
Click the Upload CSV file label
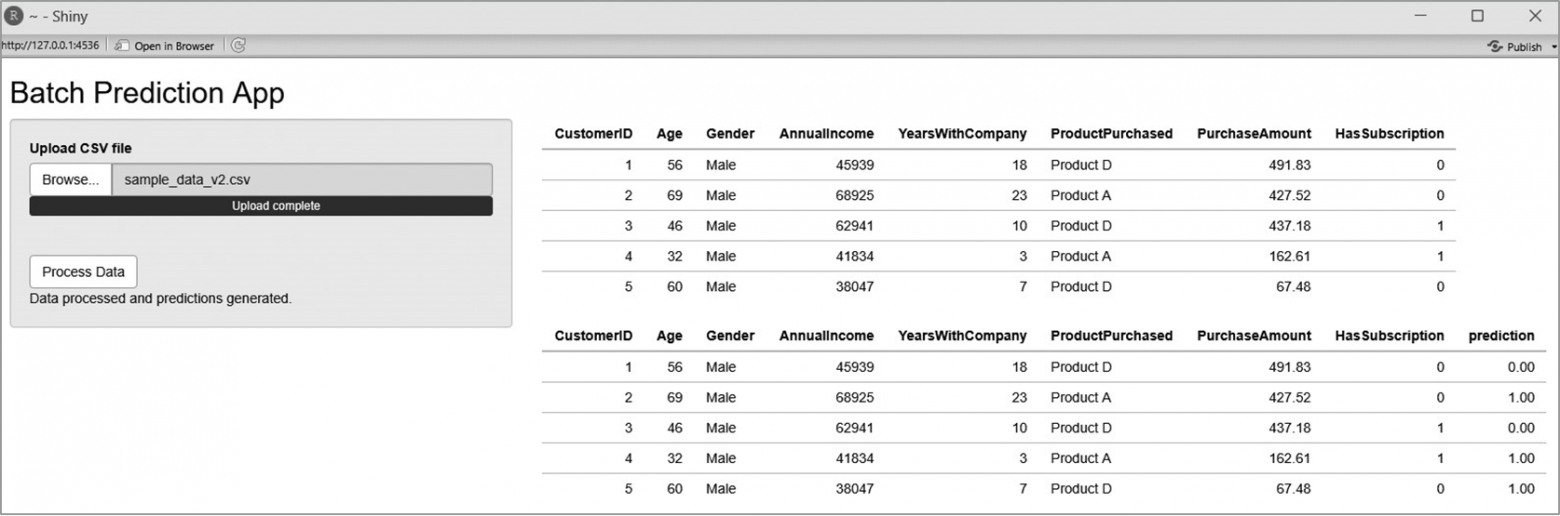pyautogui.click(x=81, y=148)
